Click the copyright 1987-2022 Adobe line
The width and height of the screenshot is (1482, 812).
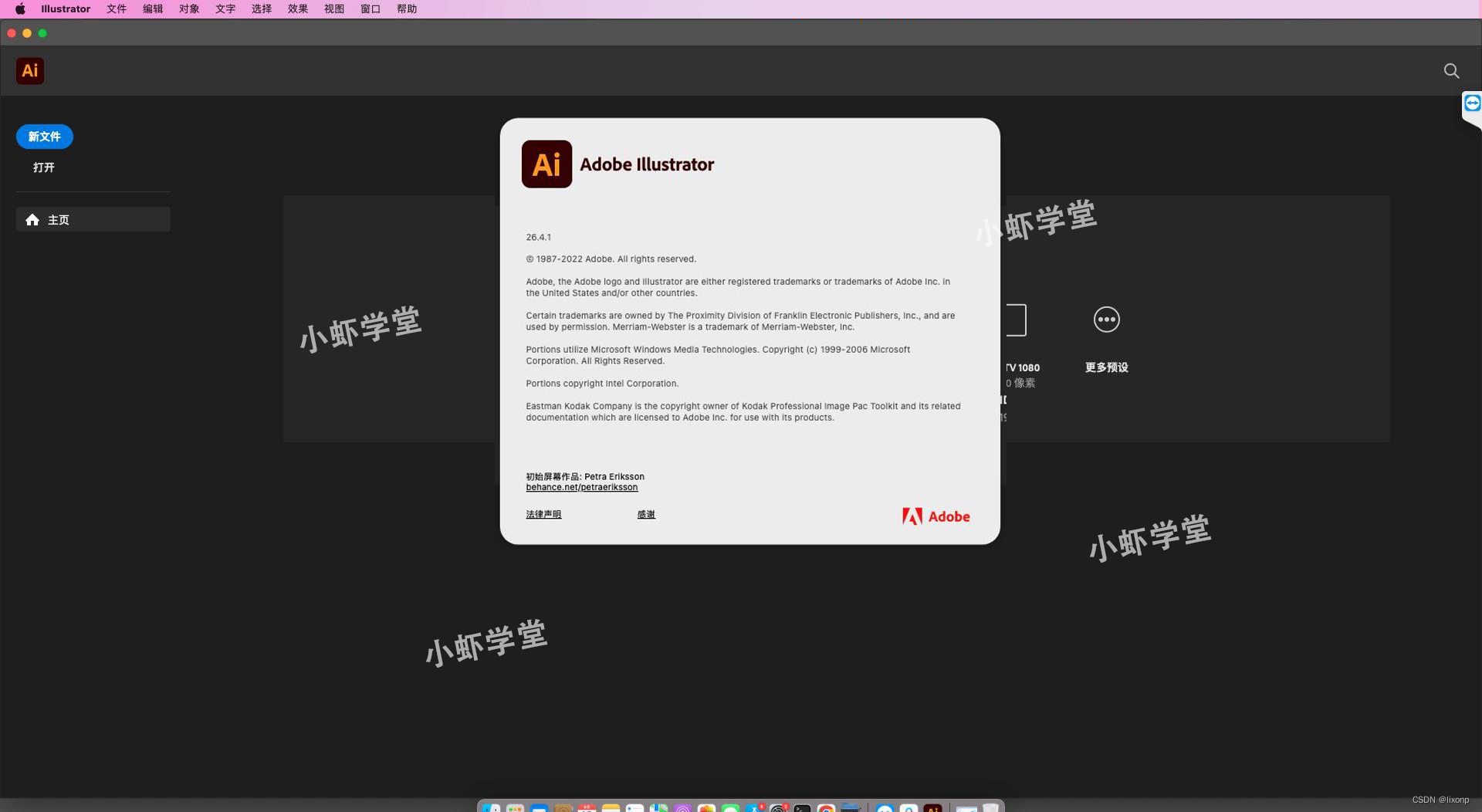click(611, 259)
